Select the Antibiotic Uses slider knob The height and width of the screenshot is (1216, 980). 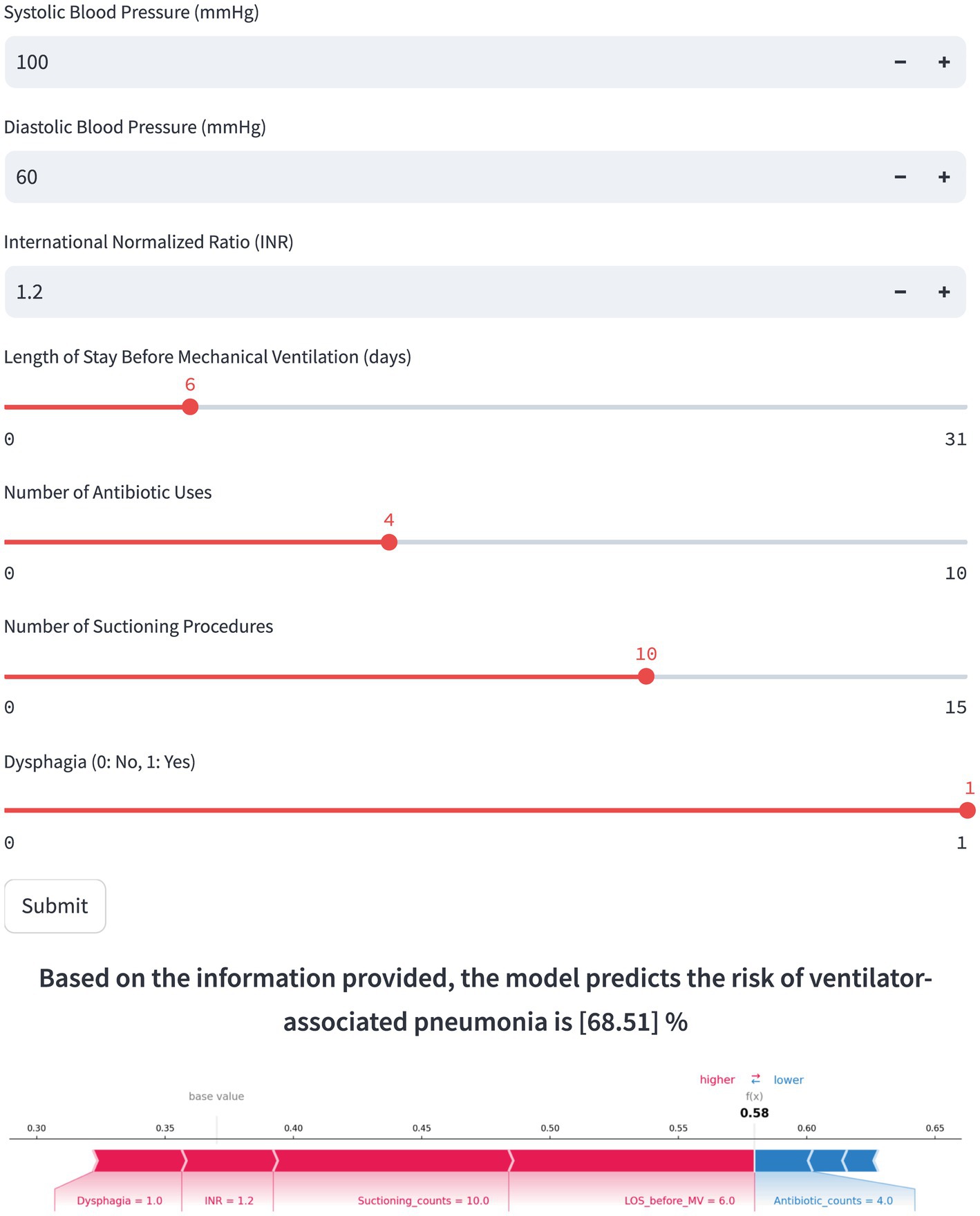click(389, 542)
